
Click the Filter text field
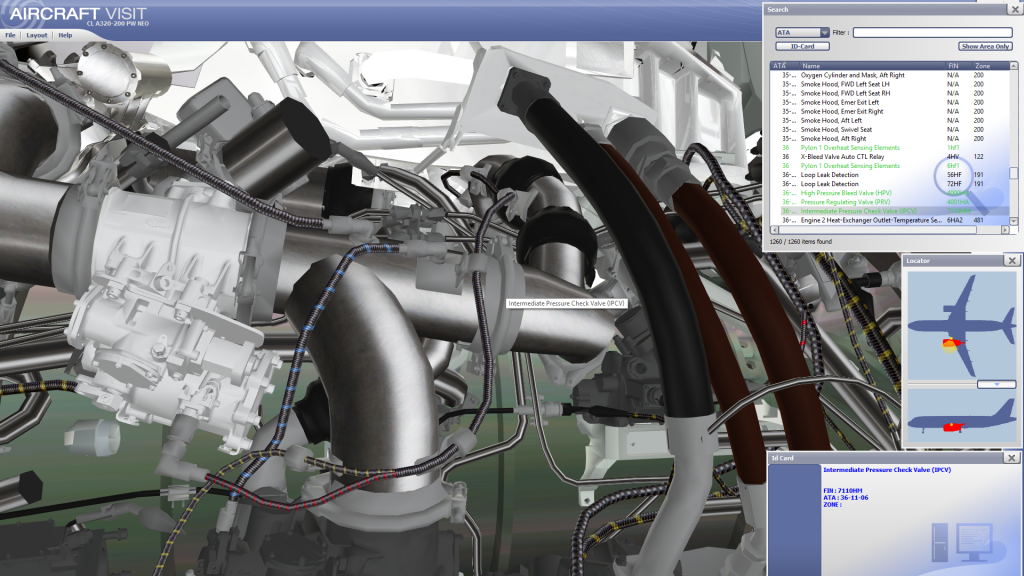click(x=933, y=33)
